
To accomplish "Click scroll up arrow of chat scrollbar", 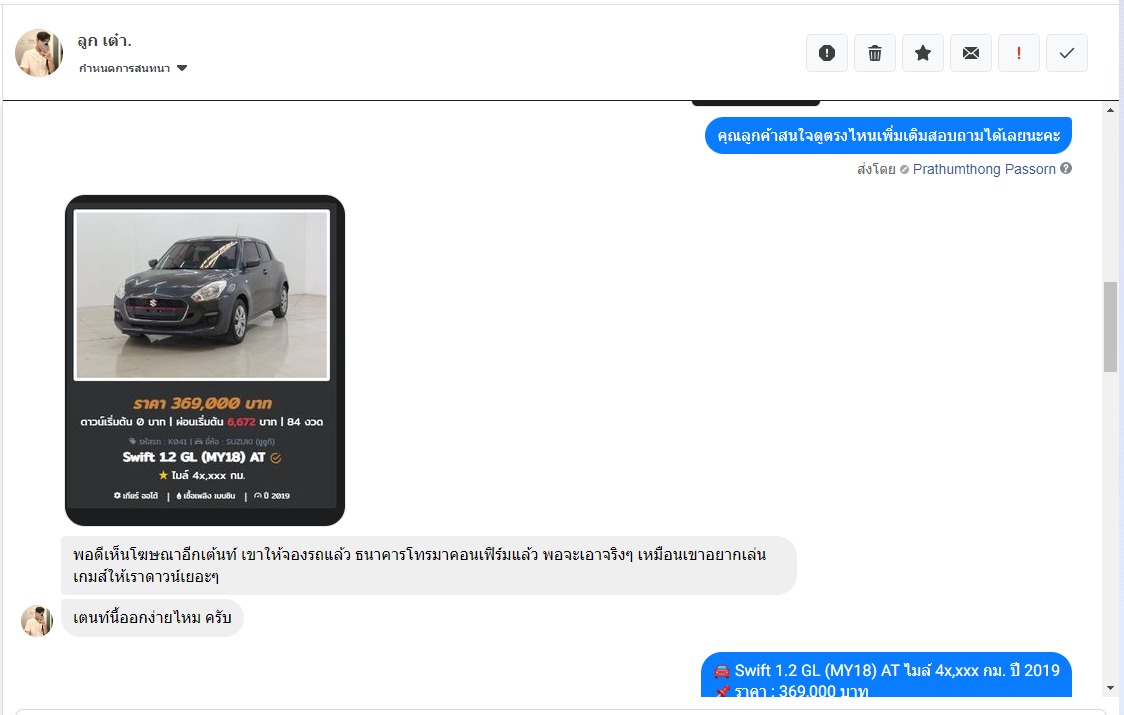I will pyautogui.click(x=1110, y=110).
